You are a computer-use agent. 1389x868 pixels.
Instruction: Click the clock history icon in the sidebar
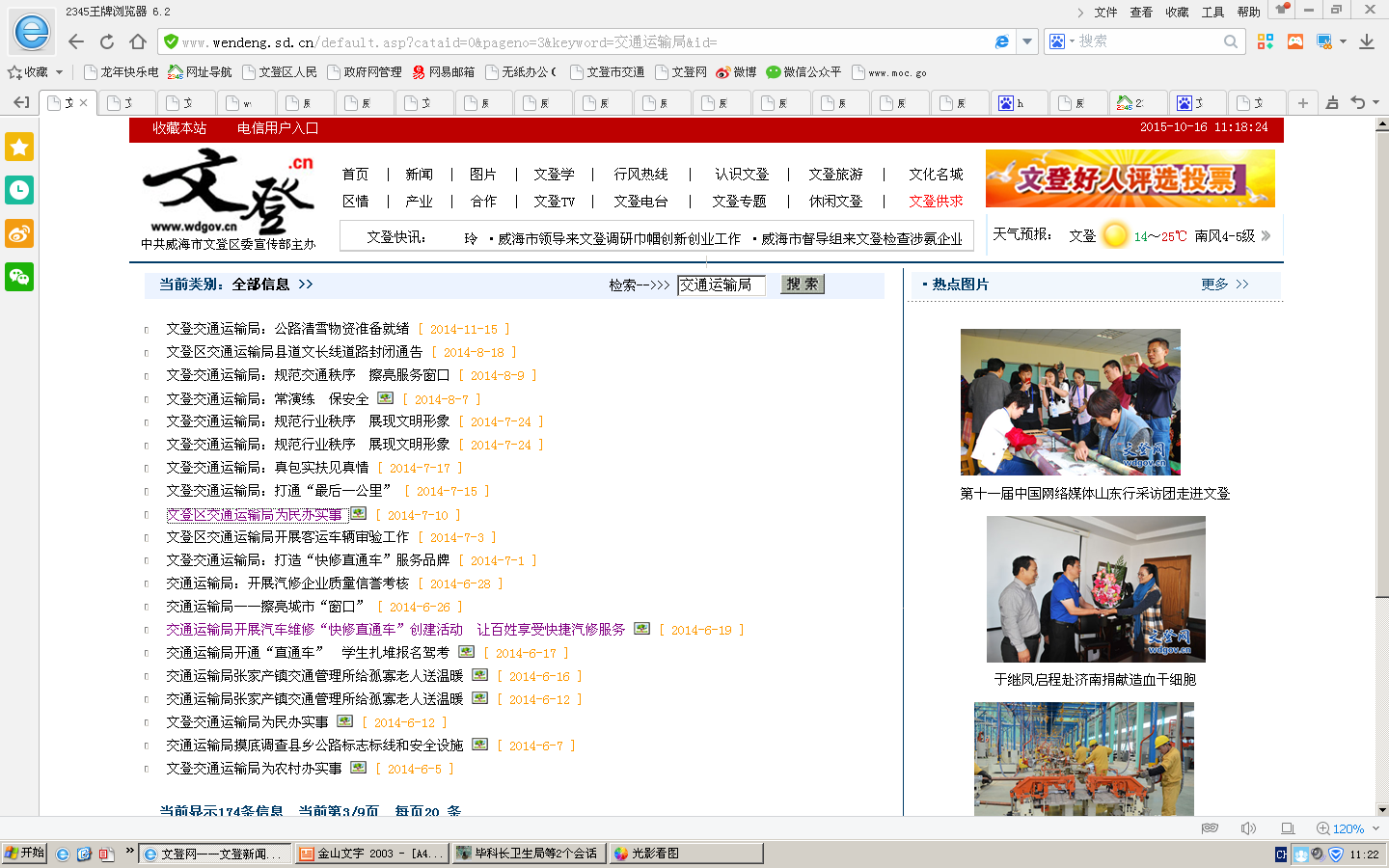(19, 190)
